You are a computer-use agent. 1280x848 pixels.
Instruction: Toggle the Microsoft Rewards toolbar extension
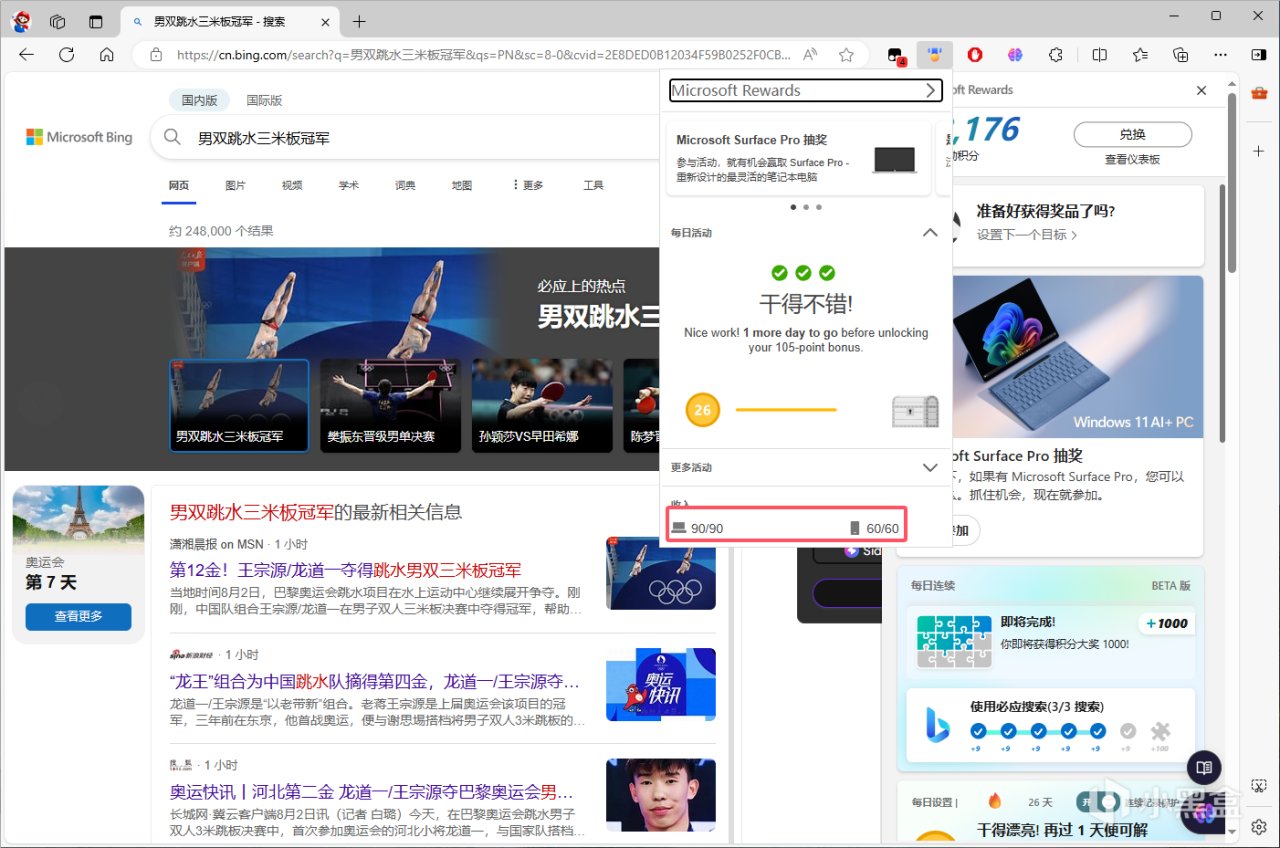click(934, 55)
